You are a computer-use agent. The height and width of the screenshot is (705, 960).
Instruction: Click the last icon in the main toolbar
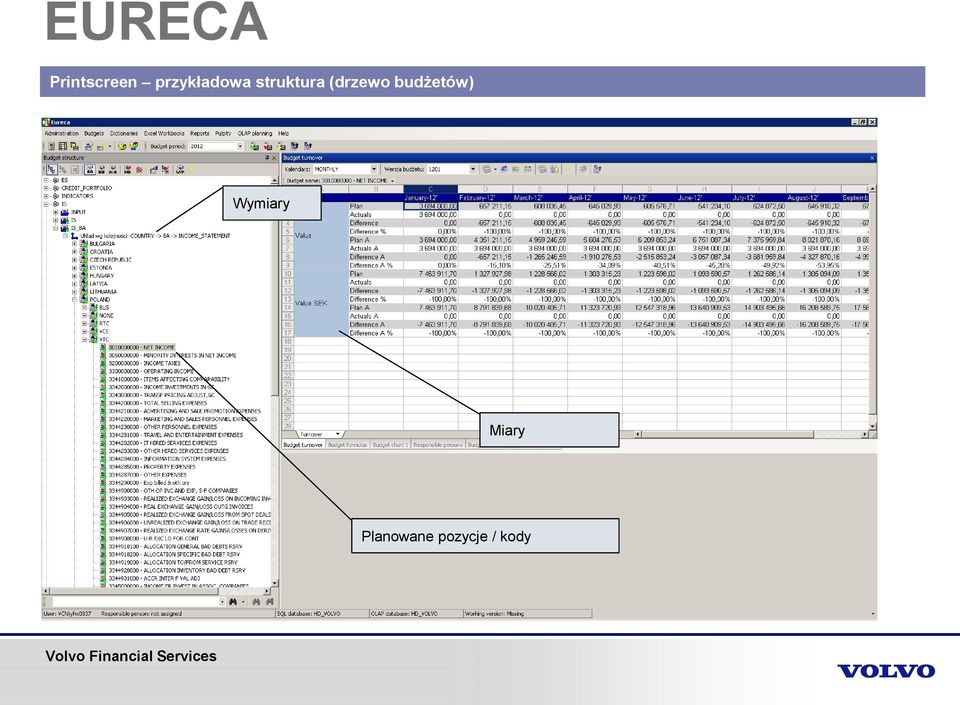[308, 146]
